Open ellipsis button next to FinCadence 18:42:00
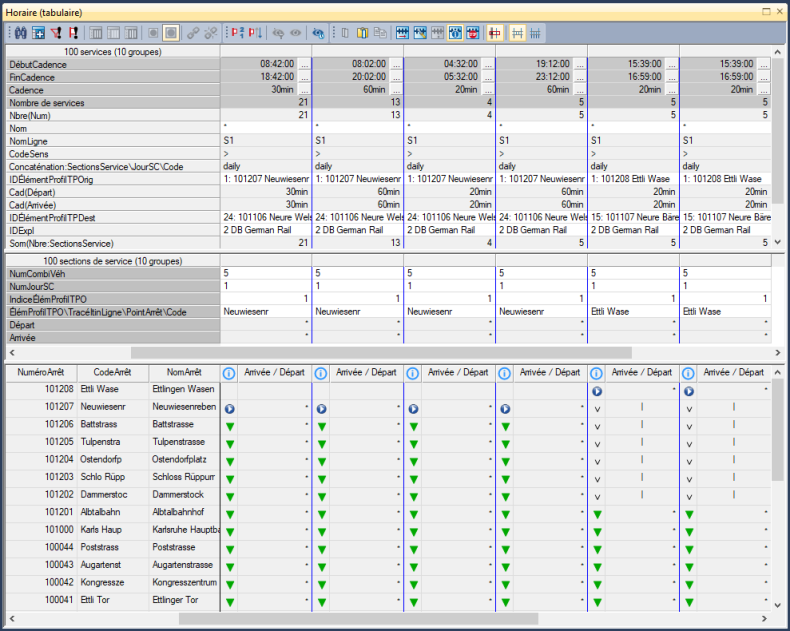The width and height of the screenshot is (790, 631). tap(304, 77)
